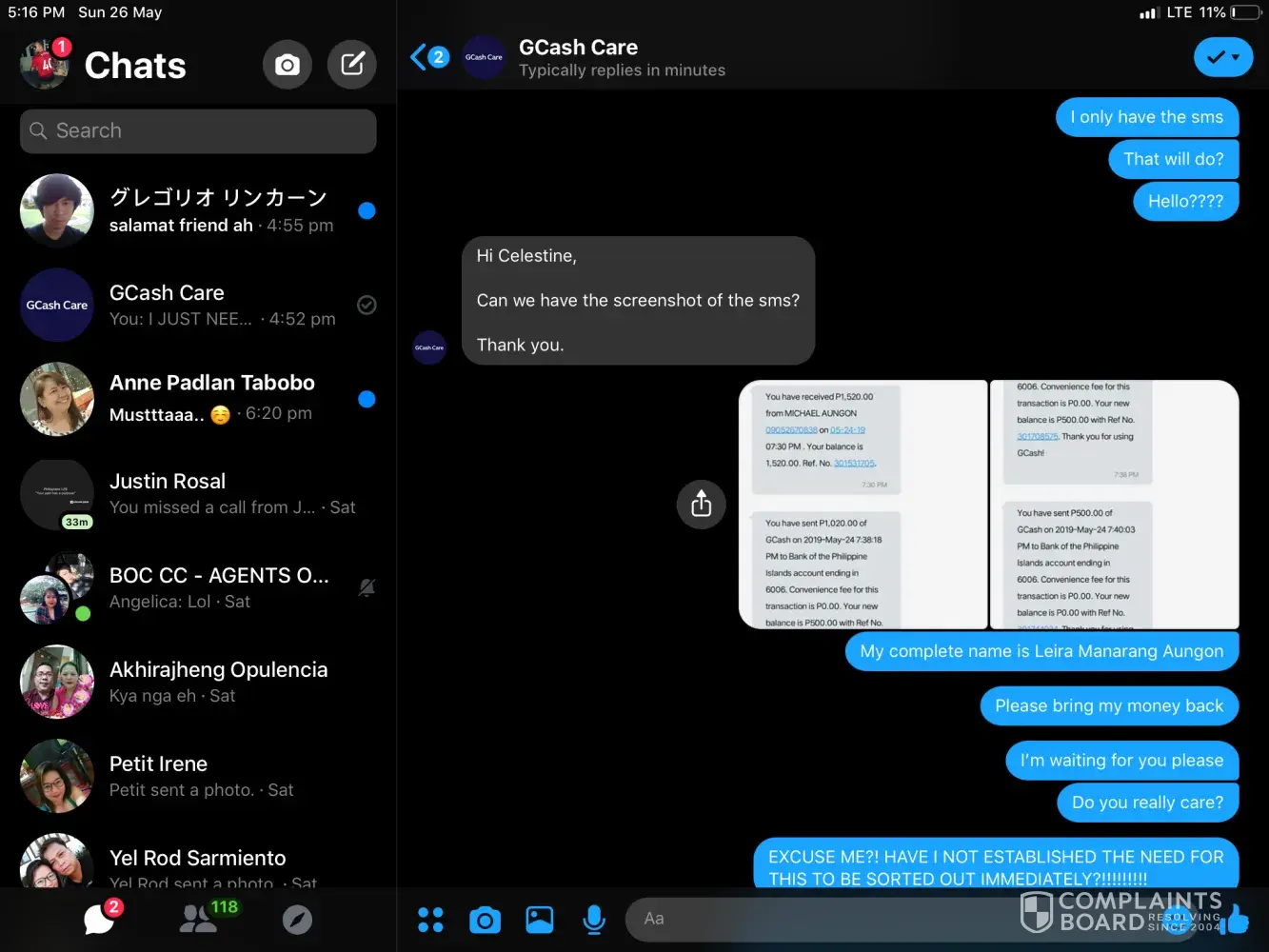Open the Chats tab at the bottom
The height and width of the screenshot is (952, 1269).
pos(99,919)
